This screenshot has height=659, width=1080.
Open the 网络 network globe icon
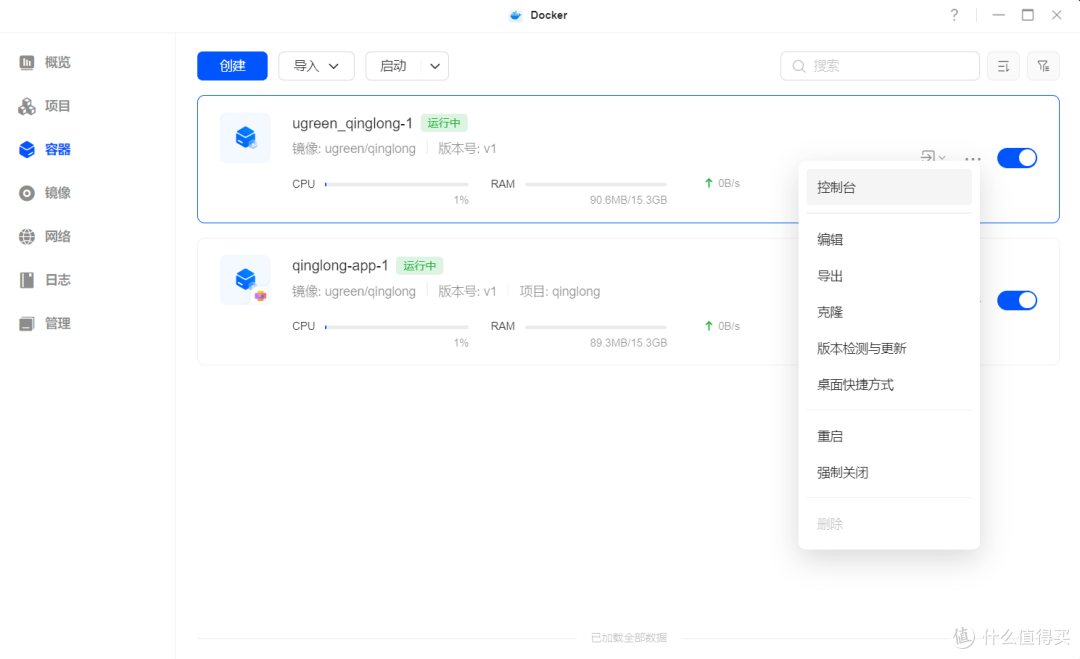tap(27, 236)
